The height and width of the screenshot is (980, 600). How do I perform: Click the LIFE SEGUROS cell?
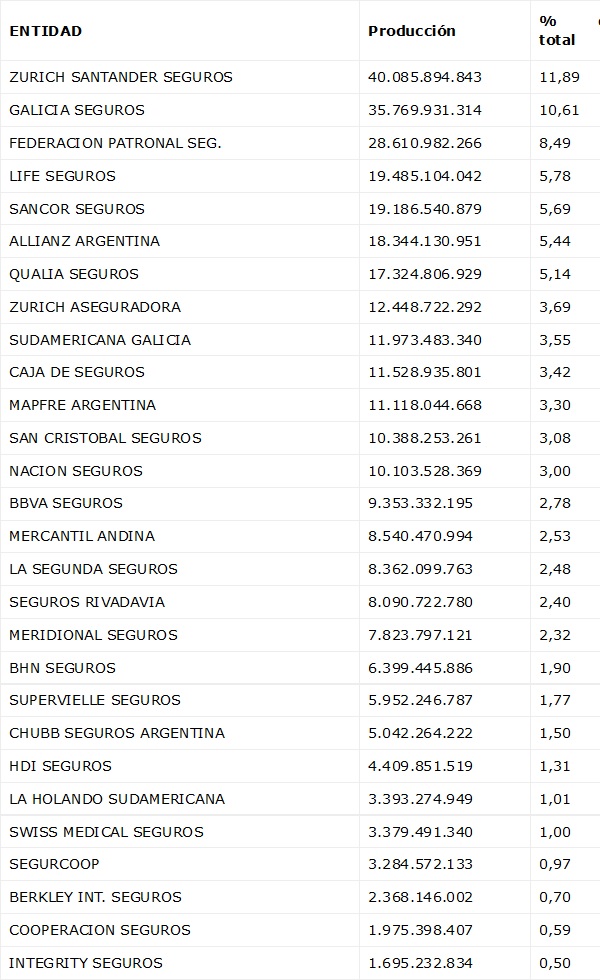[x=62, y=176]
